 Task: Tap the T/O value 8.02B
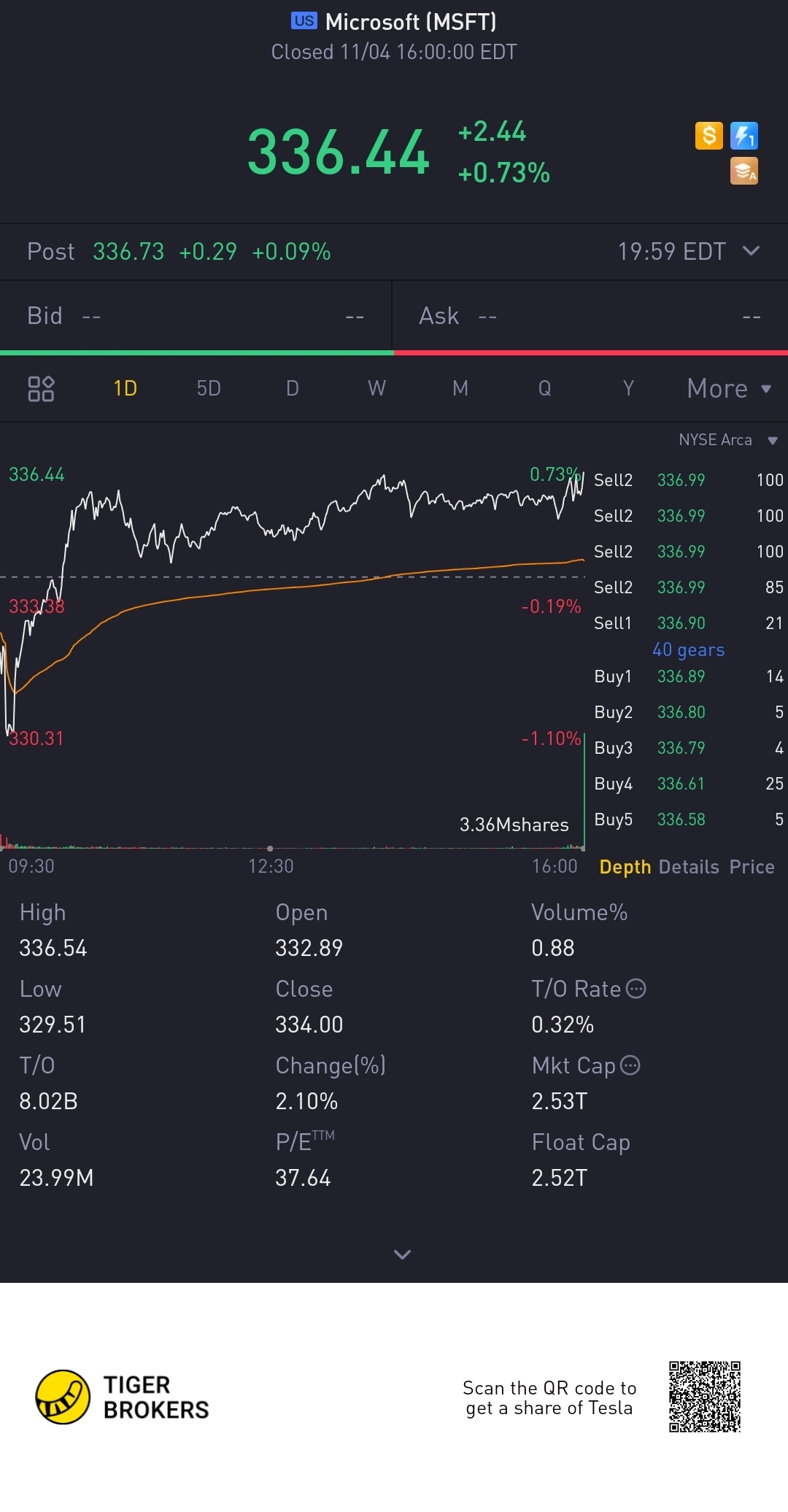(48, 1101)
